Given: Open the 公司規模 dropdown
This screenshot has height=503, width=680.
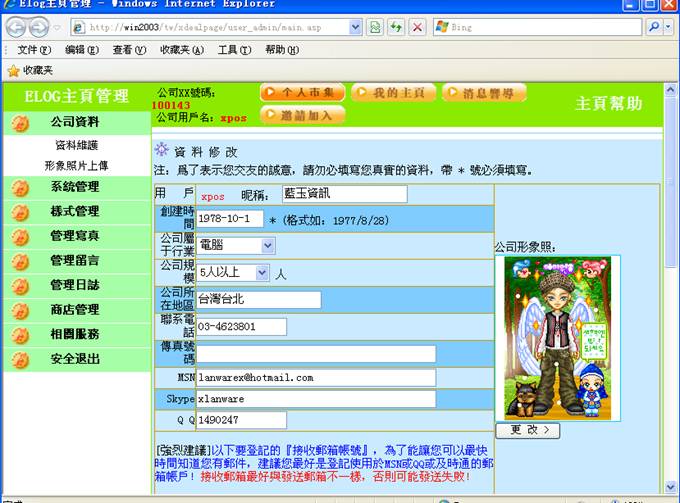Looking at the screenshot, I should tap(262, 272).
